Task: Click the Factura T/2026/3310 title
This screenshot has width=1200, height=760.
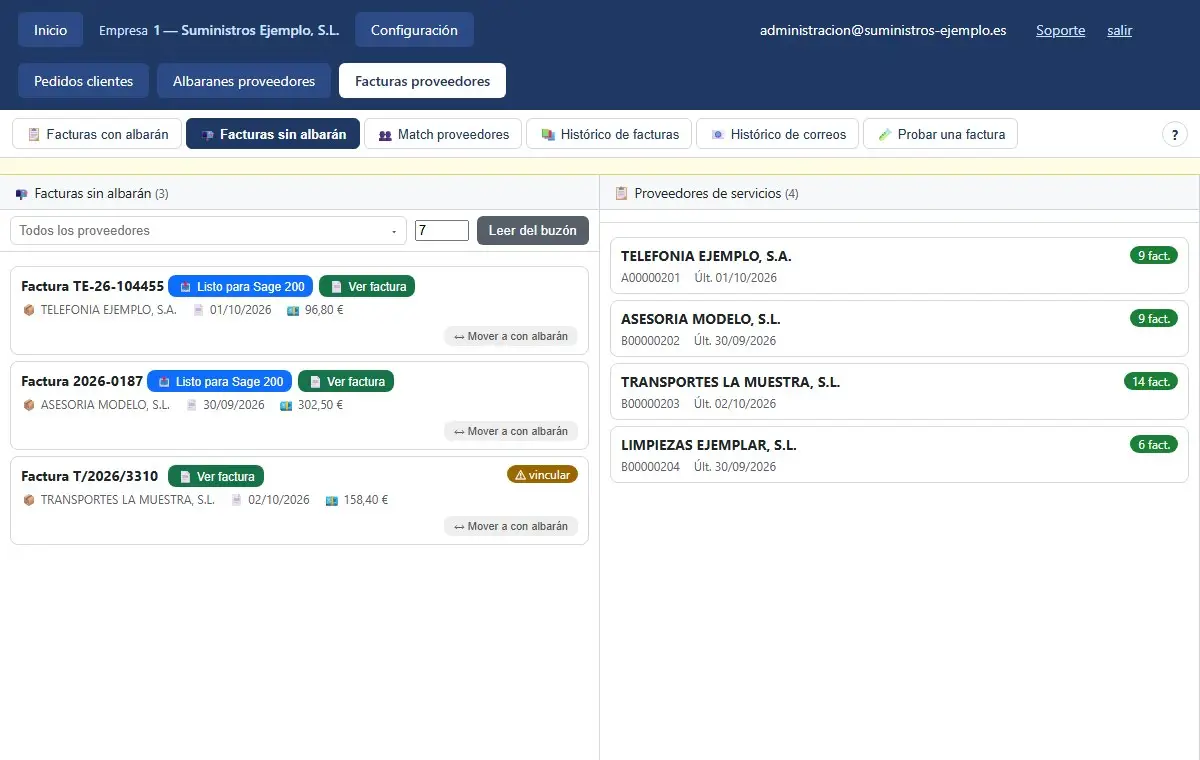Action: tap(89, 476)
